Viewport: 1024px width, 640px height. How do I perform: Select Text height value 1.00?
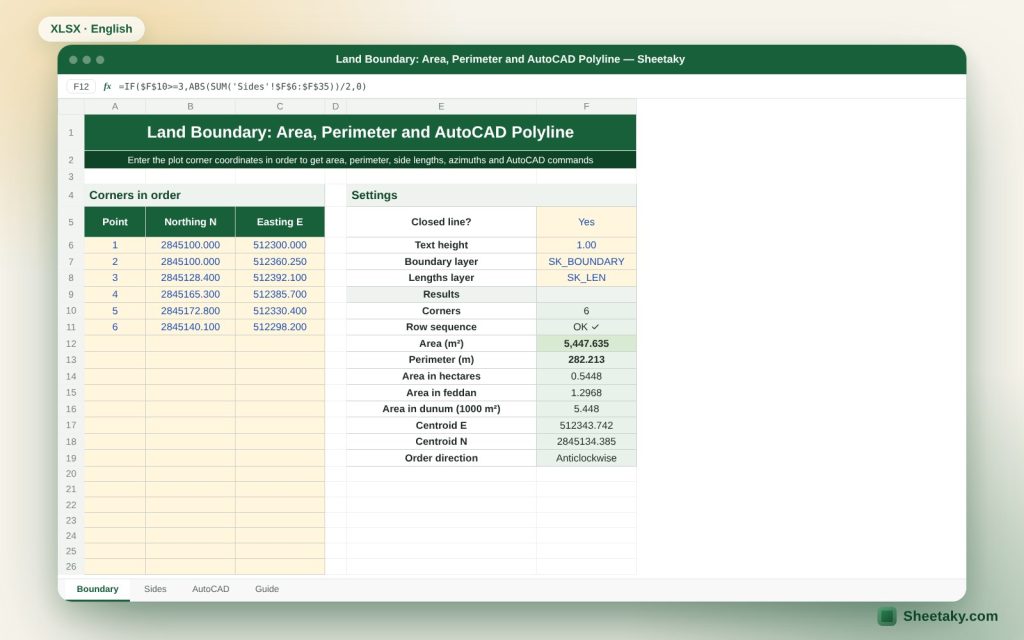[586, 245]
